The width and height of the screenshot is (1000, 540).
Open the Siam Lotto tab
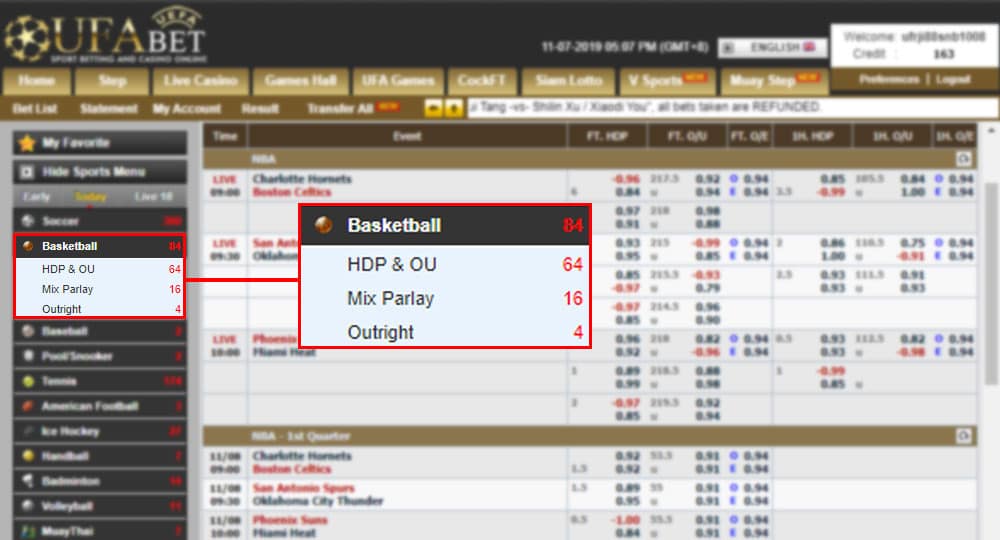(568, 80)
